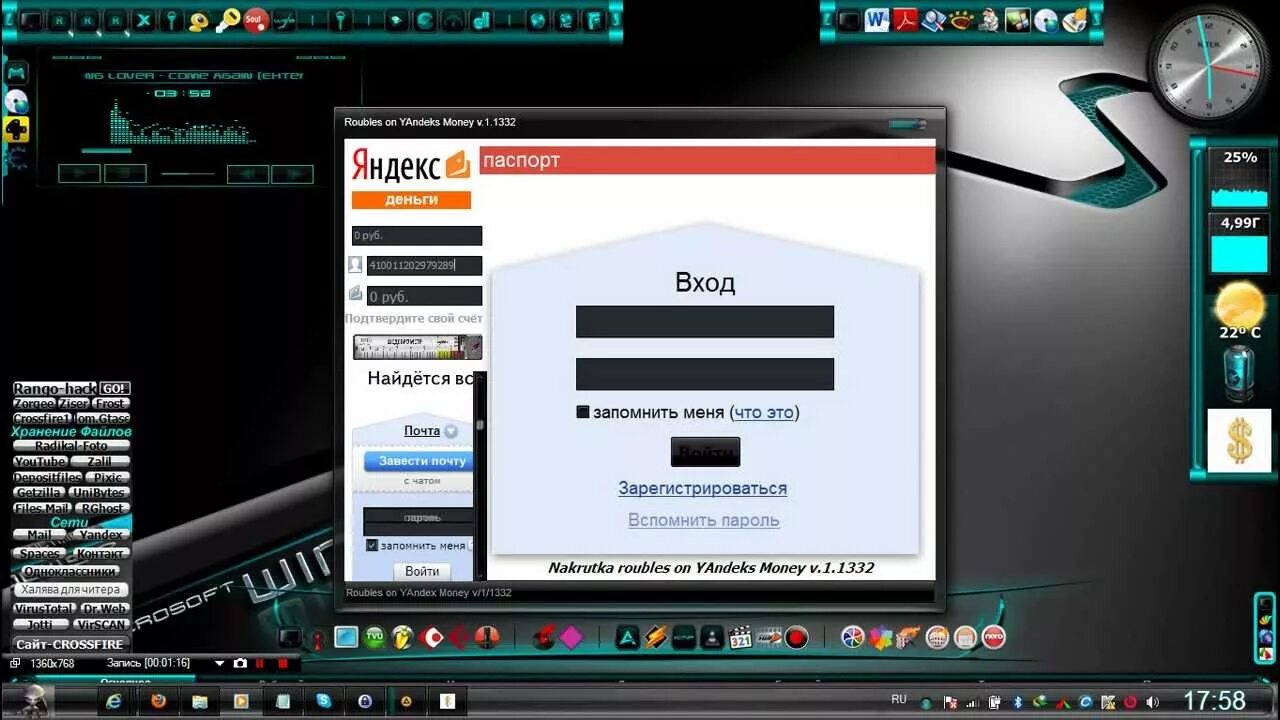Image resolution: width=1280 pixels, height=720 pixels.
Task: Open the 'что это' link
Action: click(764, 412)
